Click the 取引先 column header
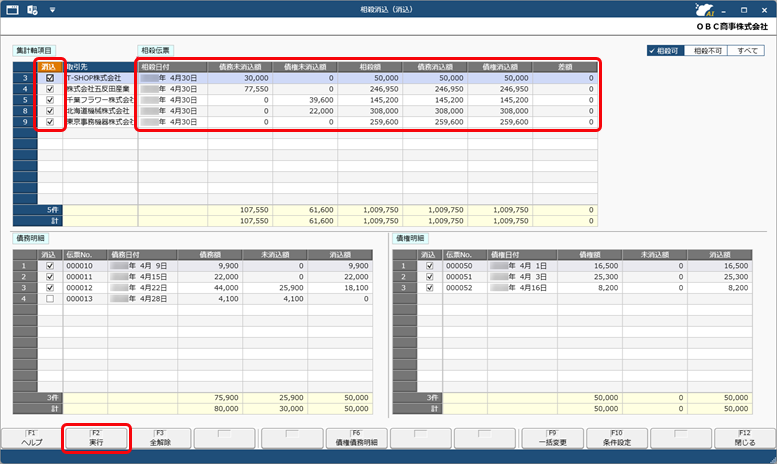 click(x=100, y=66)
